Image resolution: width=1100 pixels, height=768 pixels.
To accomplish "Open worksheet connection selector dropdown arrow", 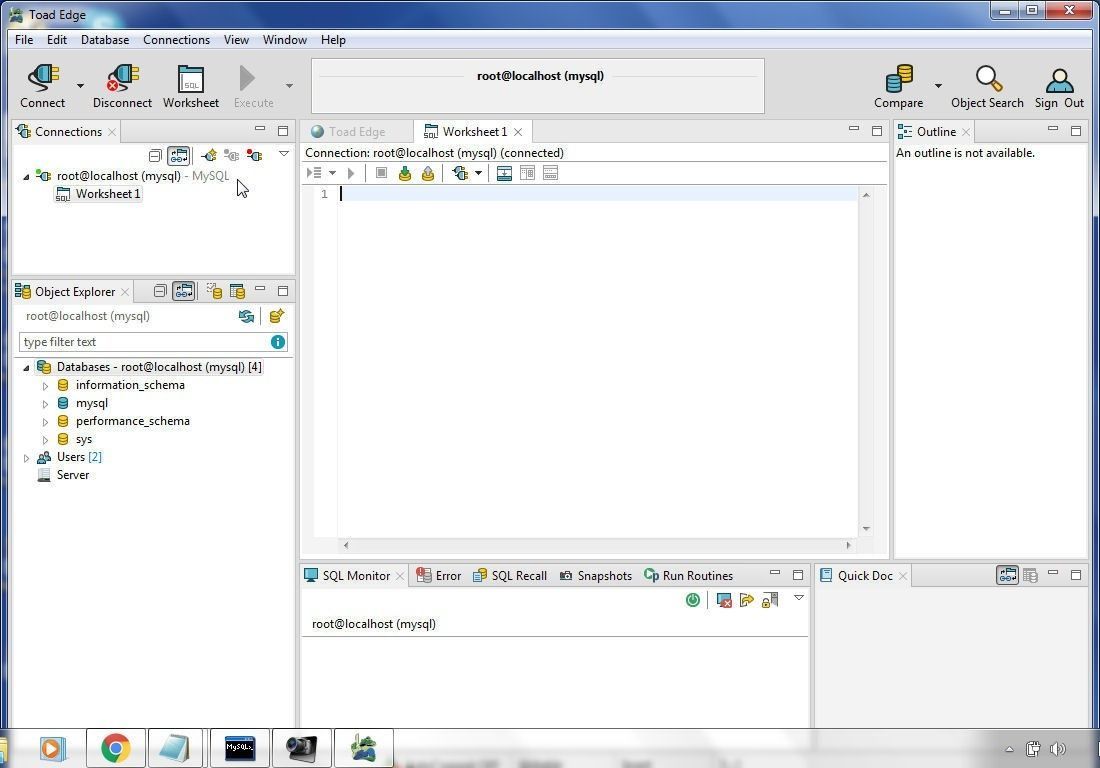I will click(478, 173).
